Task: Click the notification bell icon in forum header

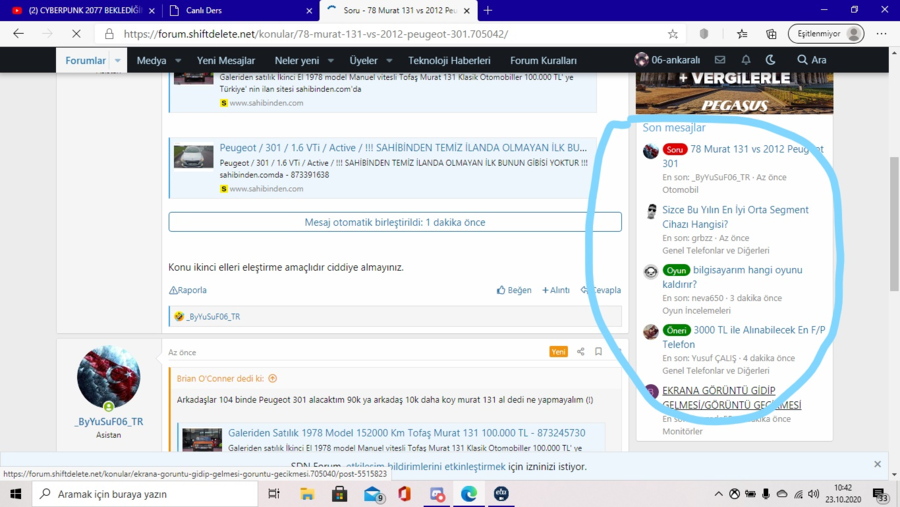Action: (746, 60)
